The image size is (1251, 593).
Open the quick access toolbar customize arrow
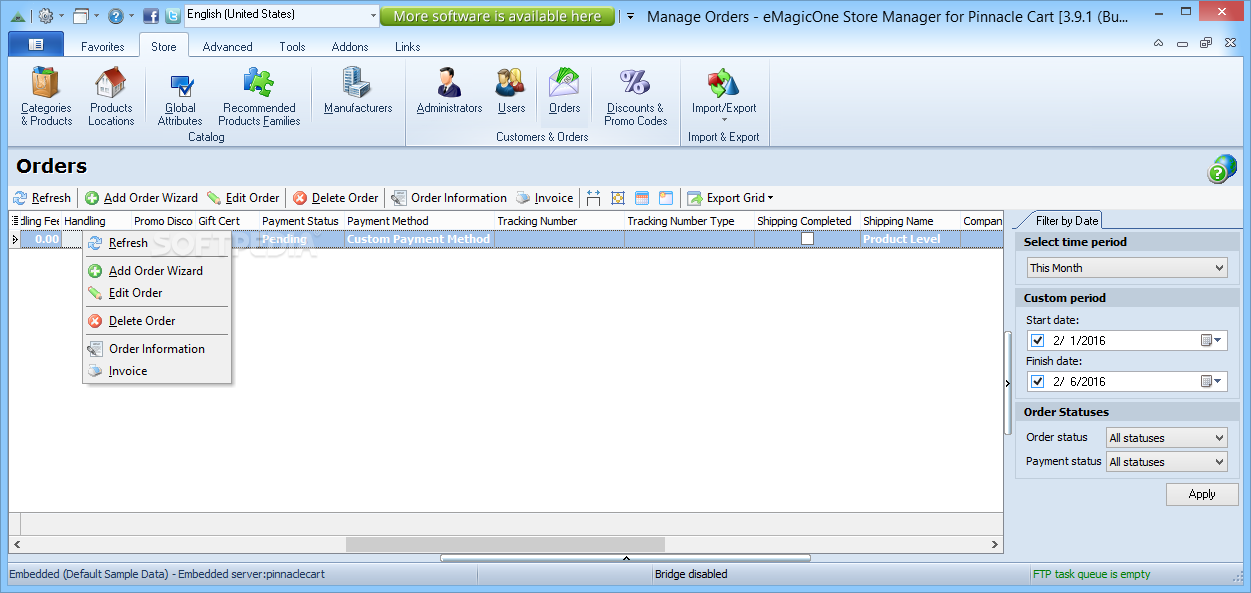pyautogui.click(x=630, y=16)
